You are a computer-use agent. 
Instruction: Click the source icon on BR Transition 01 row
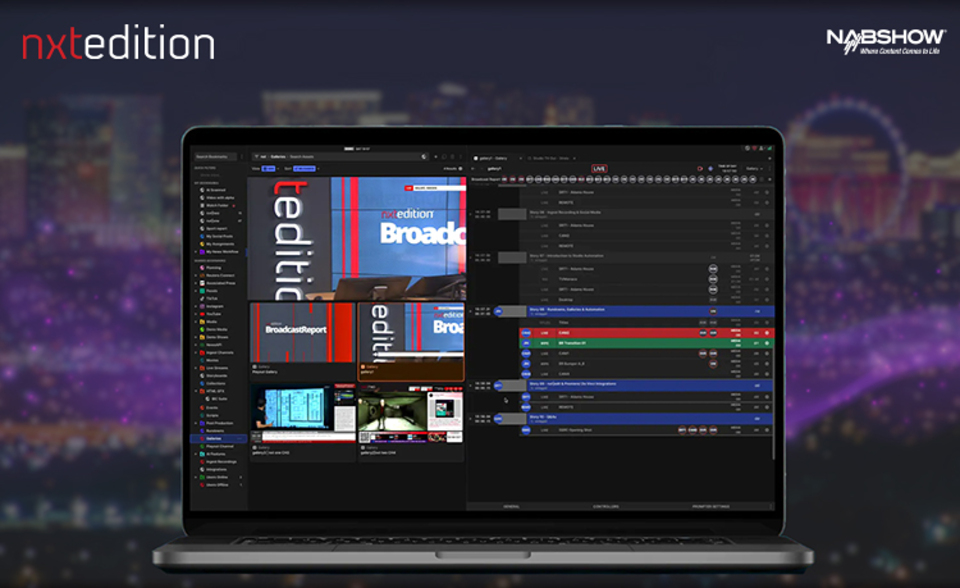[527, 344]
